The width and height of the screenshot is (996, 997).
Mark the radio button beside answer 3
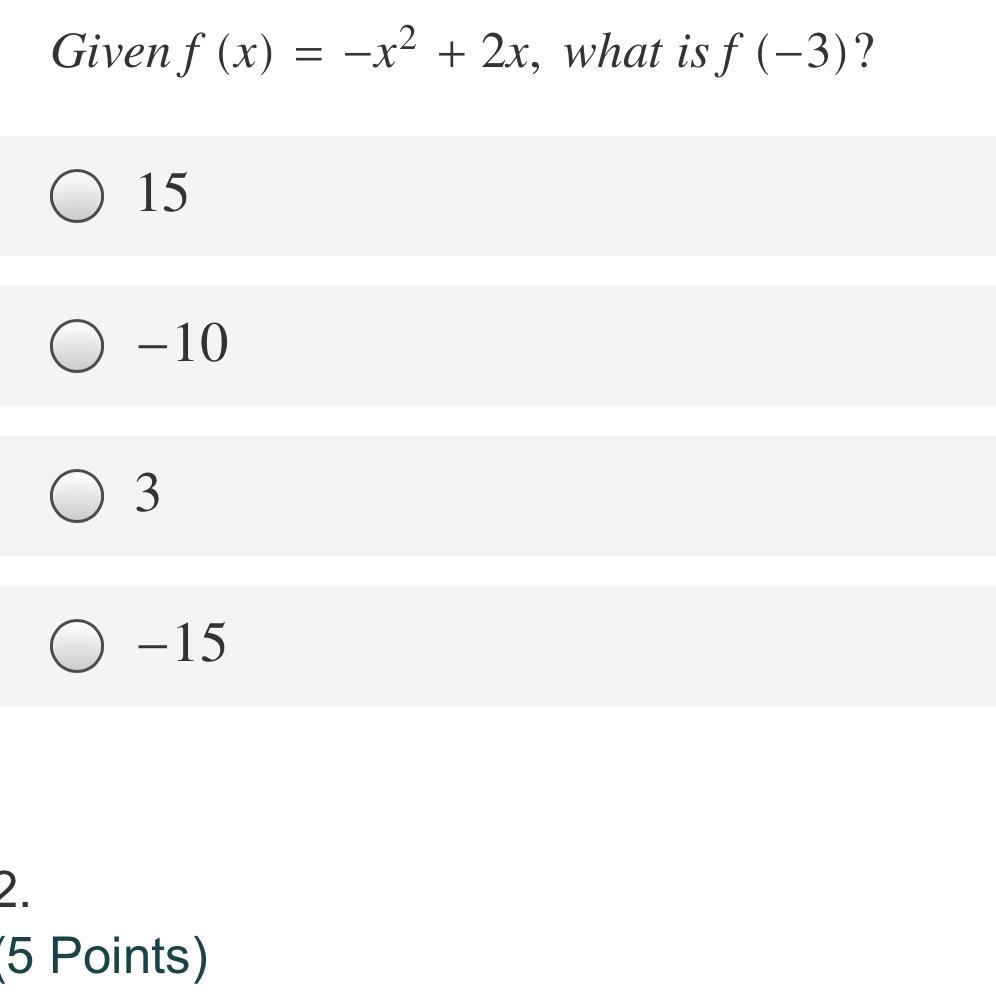pos(77,496)
